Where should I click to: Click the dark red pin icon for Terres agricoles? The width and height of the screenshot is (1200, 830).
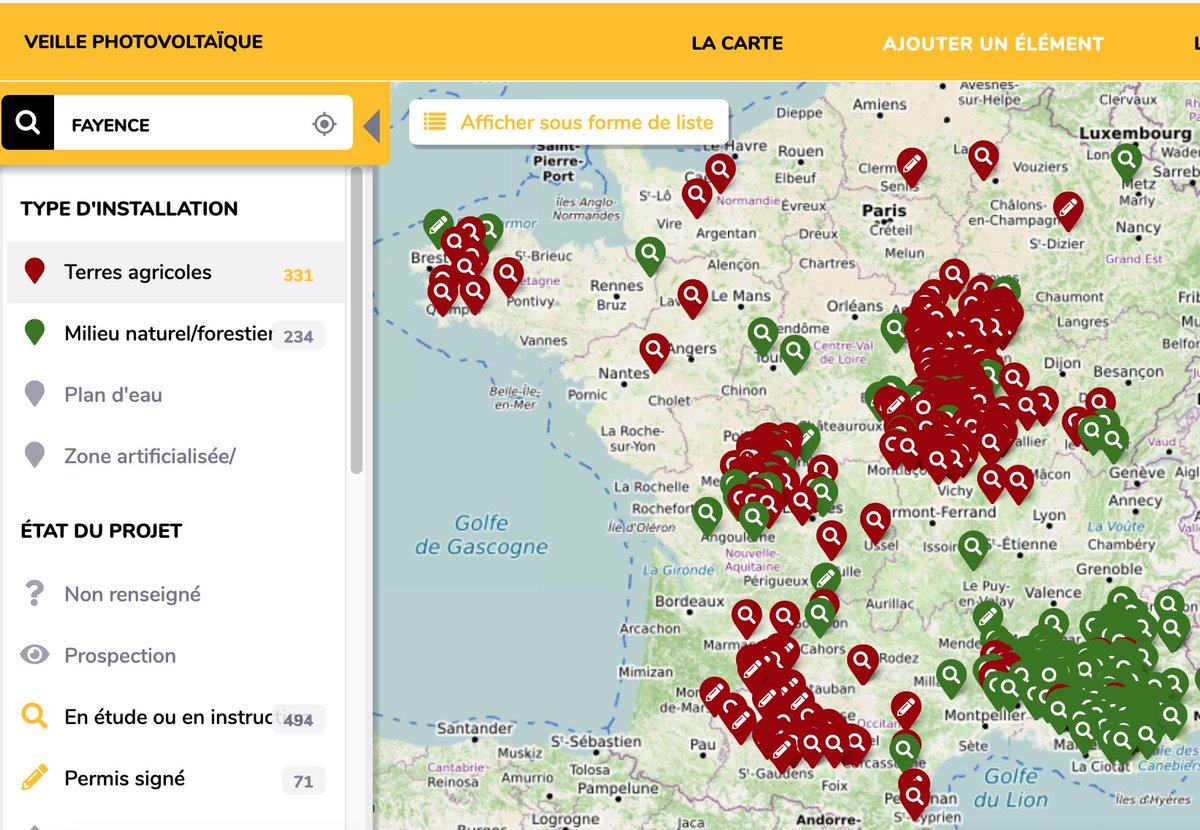(35, 271)
